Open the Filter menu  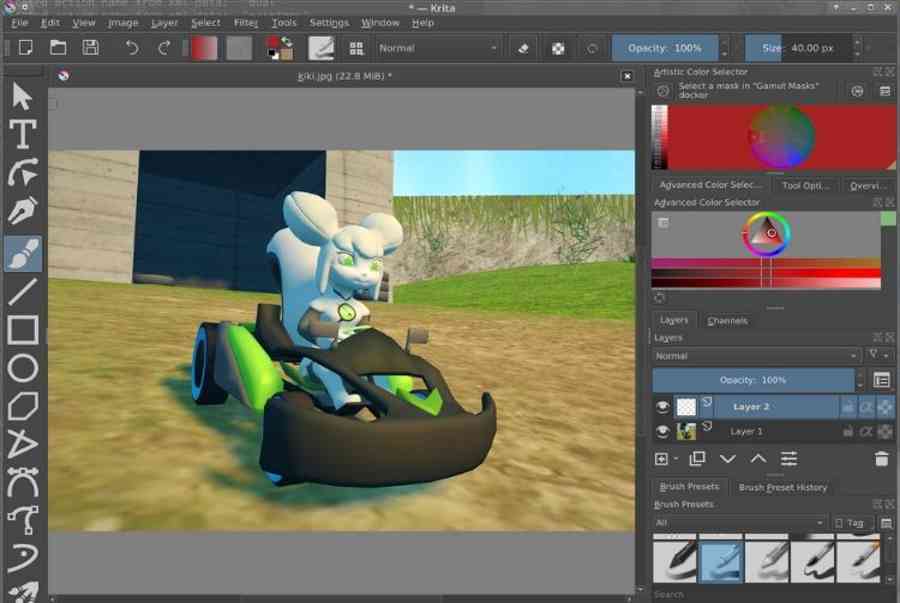pos(245,22)
